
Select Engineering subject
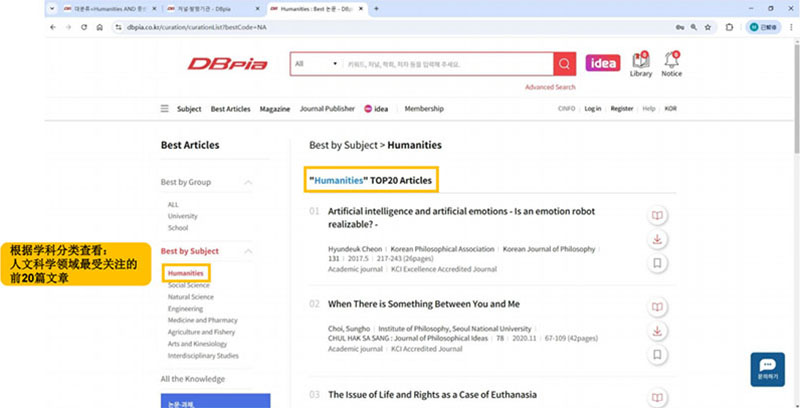(x=185, y=309)
